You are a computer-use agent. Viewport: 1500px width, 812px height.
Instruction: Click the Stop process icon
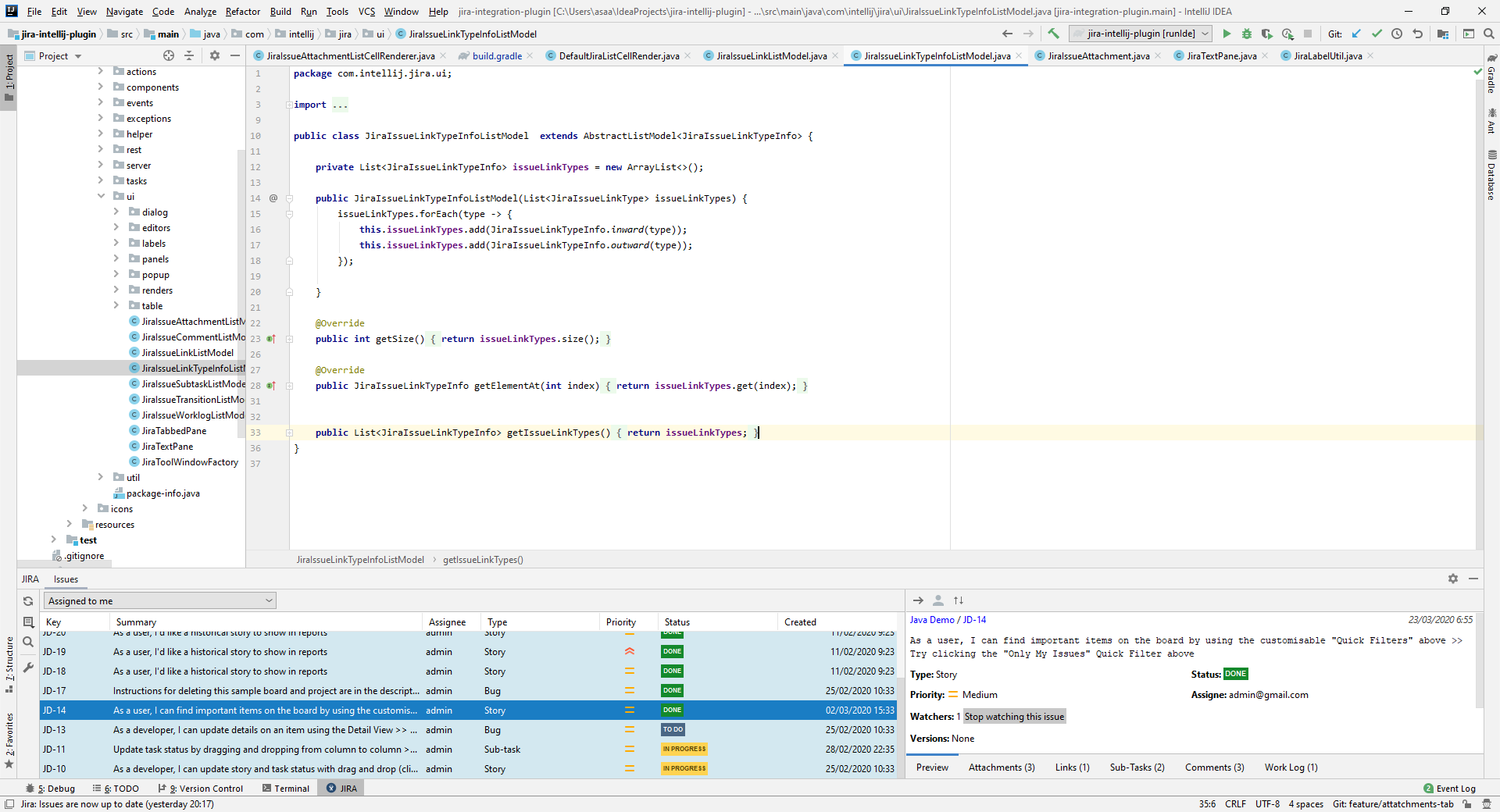(1308, 34)
